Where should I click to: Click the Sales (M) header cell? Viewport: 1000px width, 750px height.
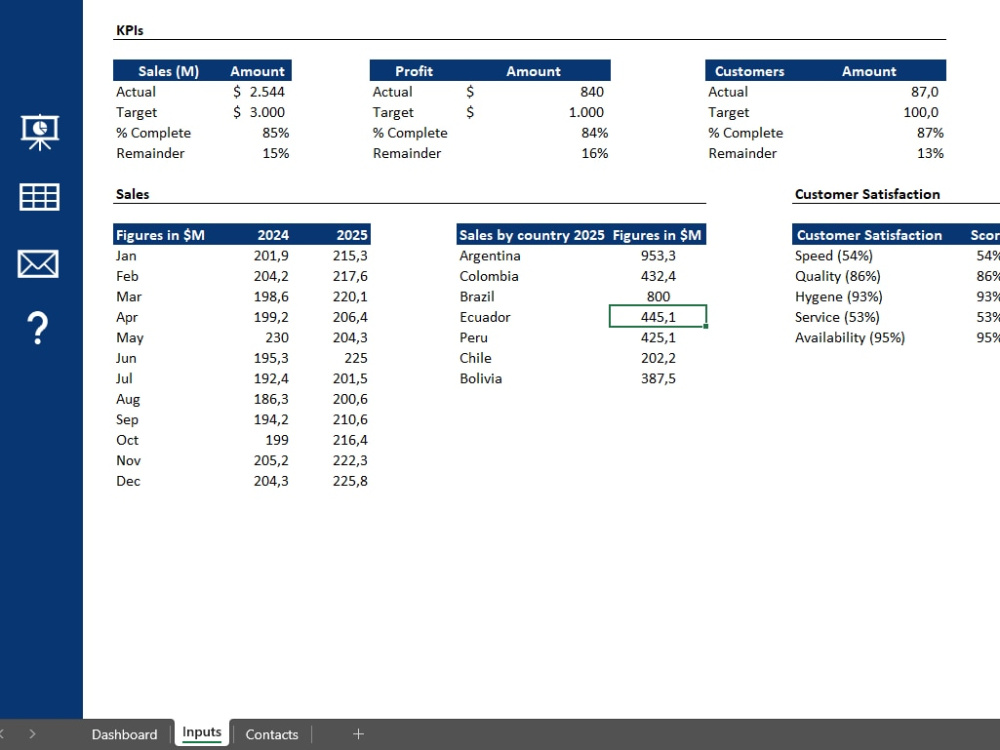(x=168, y=71)
